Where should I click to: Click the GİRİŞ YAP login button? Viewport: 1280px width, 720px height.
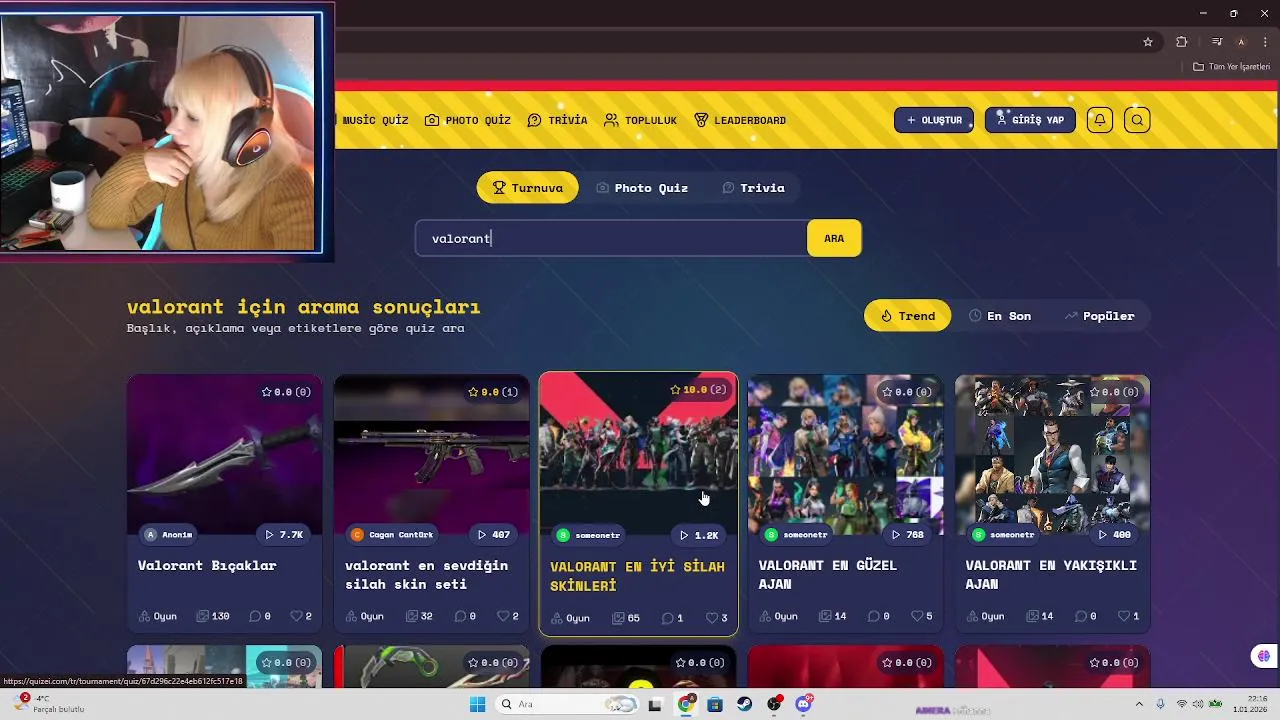[x=1030, y=120]
